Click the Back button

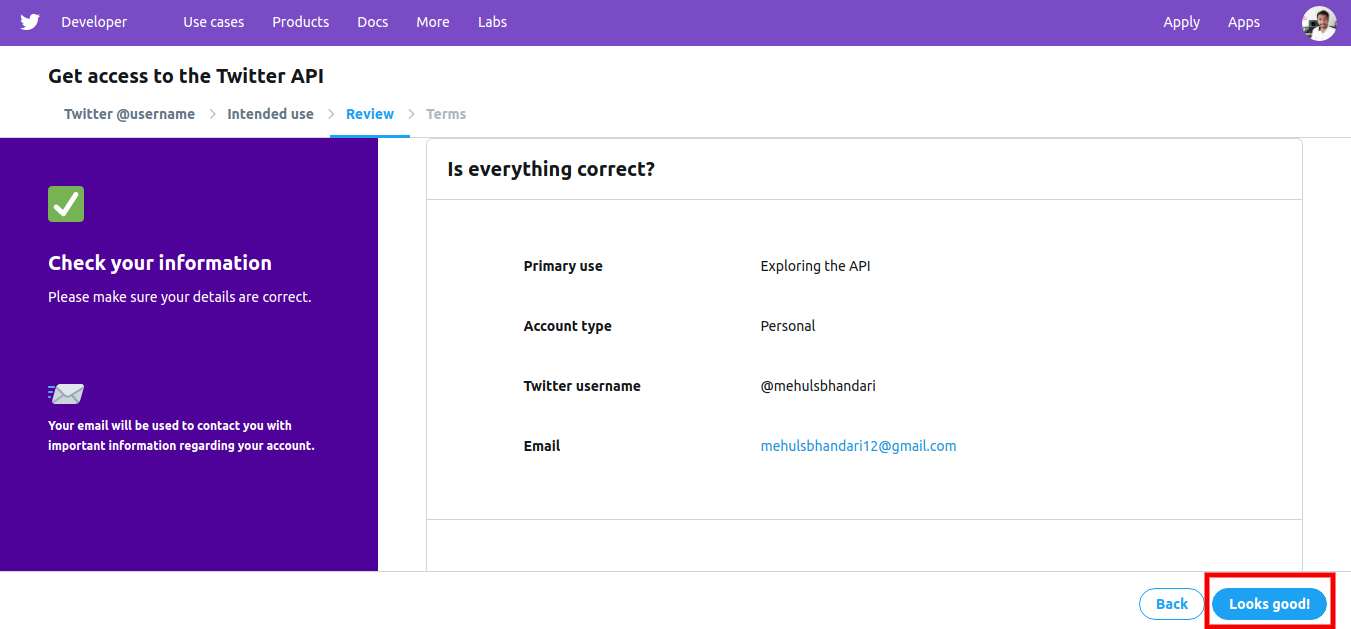[x=1172, y=604]
